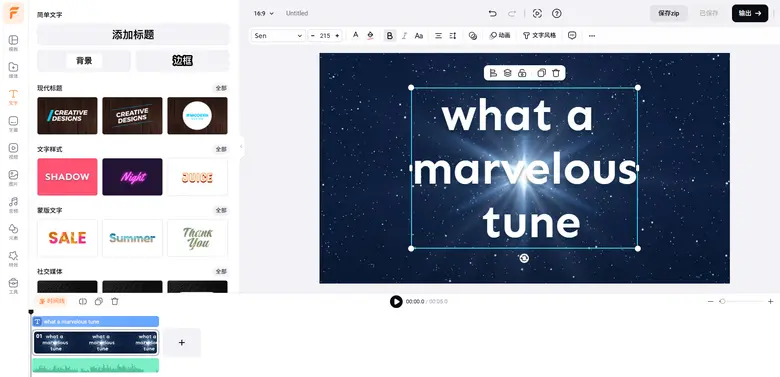This screenshot has width=780, height=377.
Task: Open the screen record icon
Action: pos(537,13)
